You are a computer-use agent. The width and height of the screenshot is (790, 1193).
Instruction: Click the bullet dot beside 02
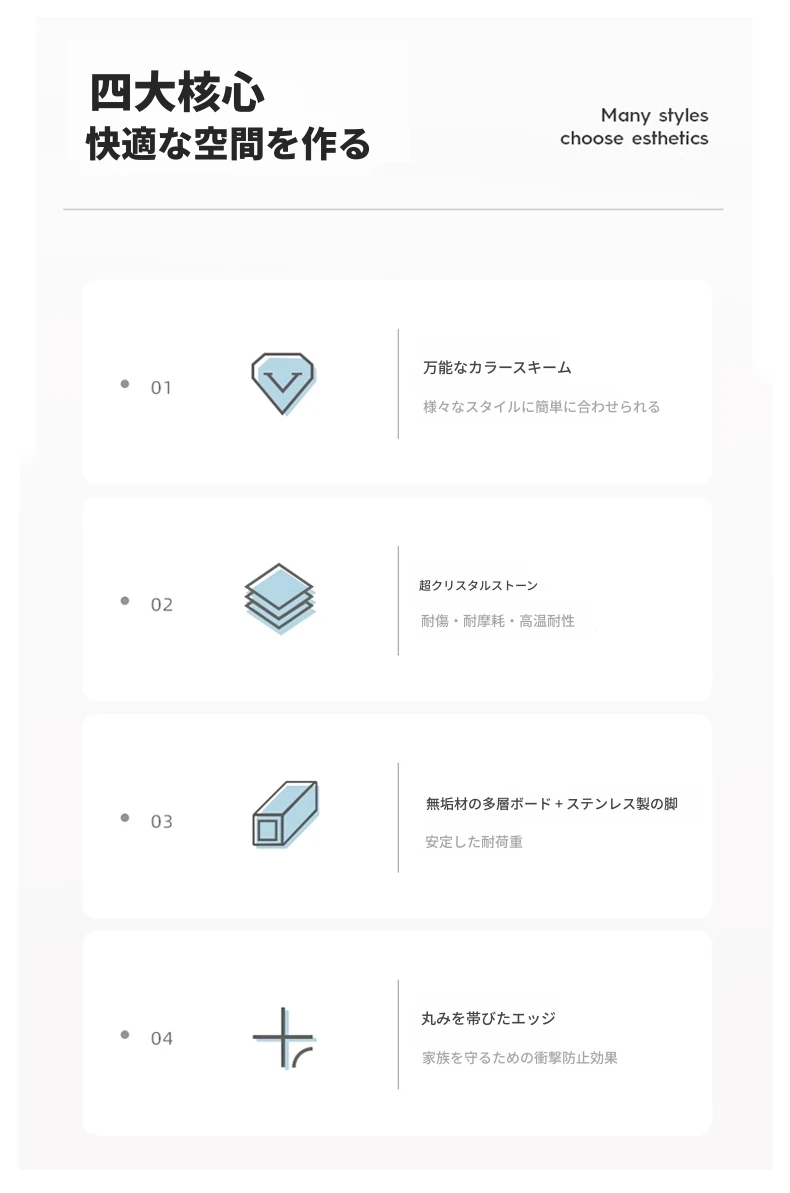(125, 601)
